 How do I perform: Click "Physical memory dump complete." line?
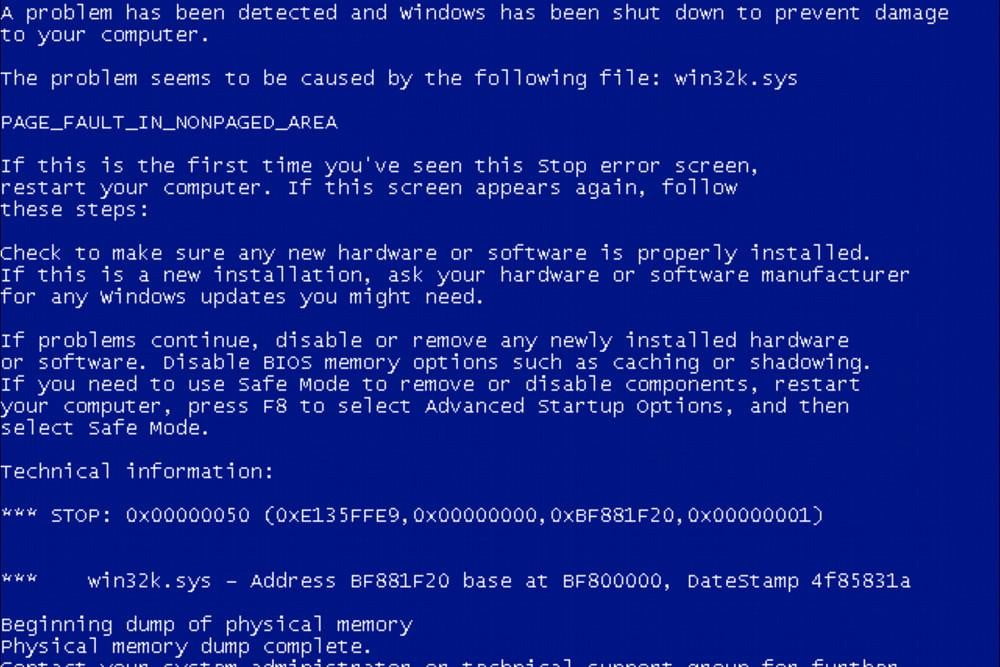(186, 647)
